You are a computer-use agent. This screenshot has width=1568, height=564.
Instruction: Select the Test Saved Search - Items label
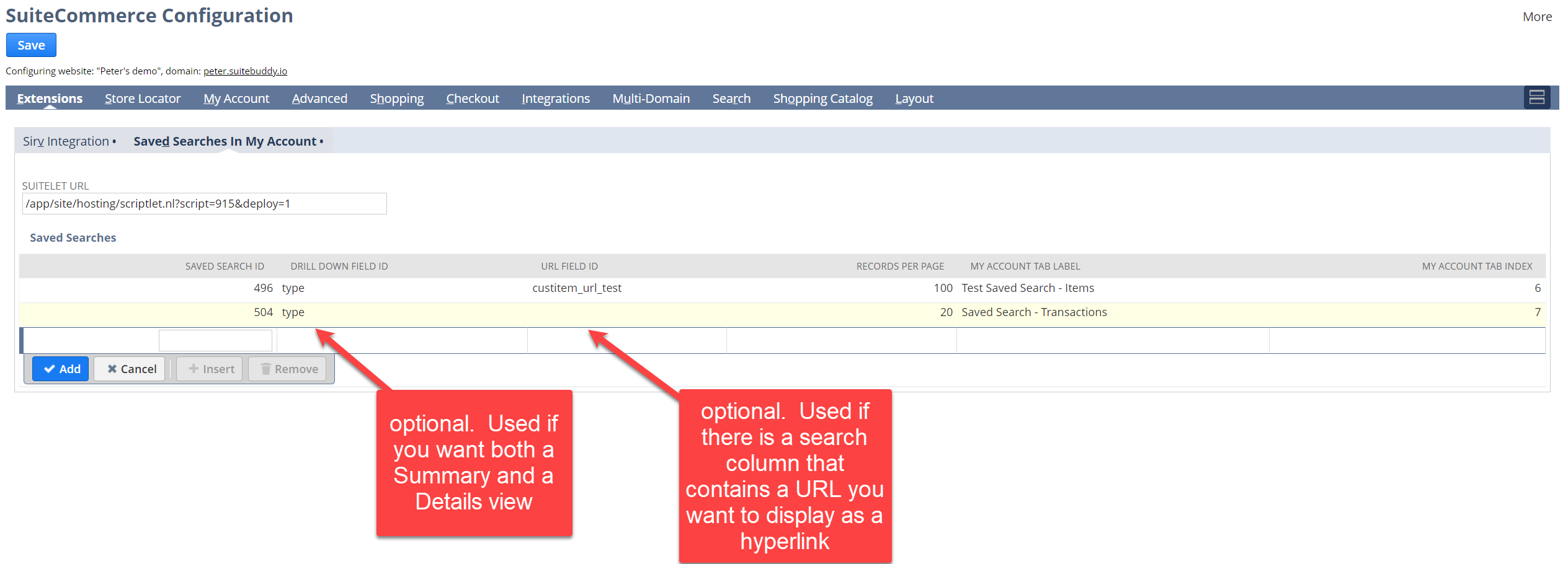(1028, 288)
